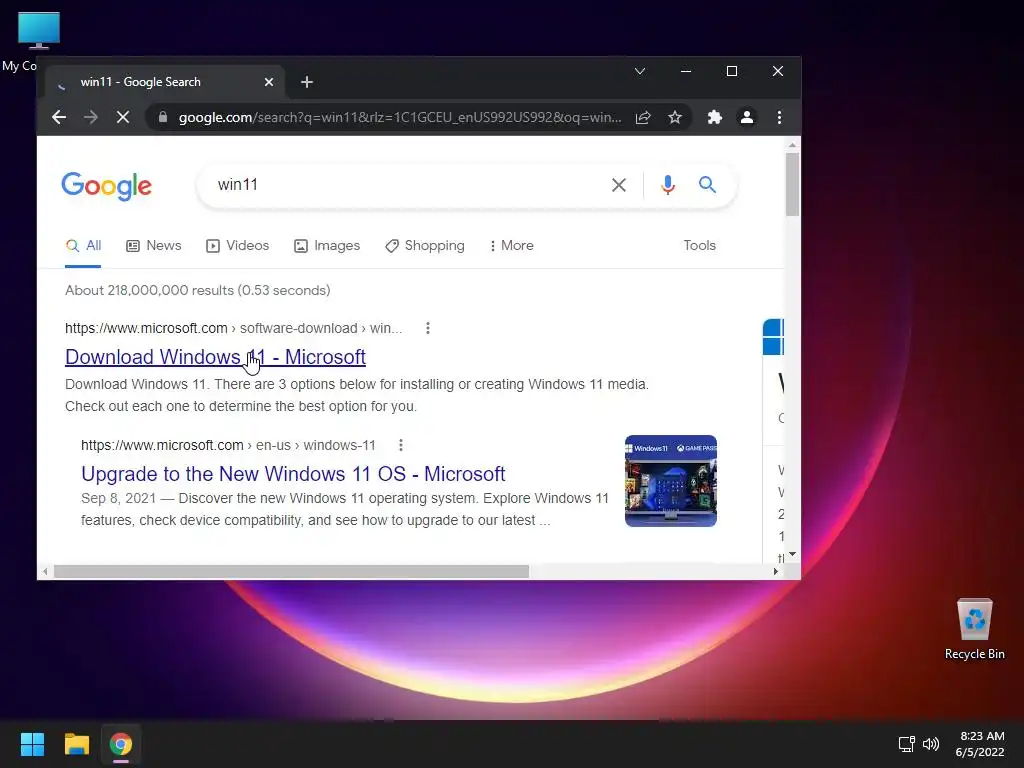Go back to the previous page in Chrome

59,118
